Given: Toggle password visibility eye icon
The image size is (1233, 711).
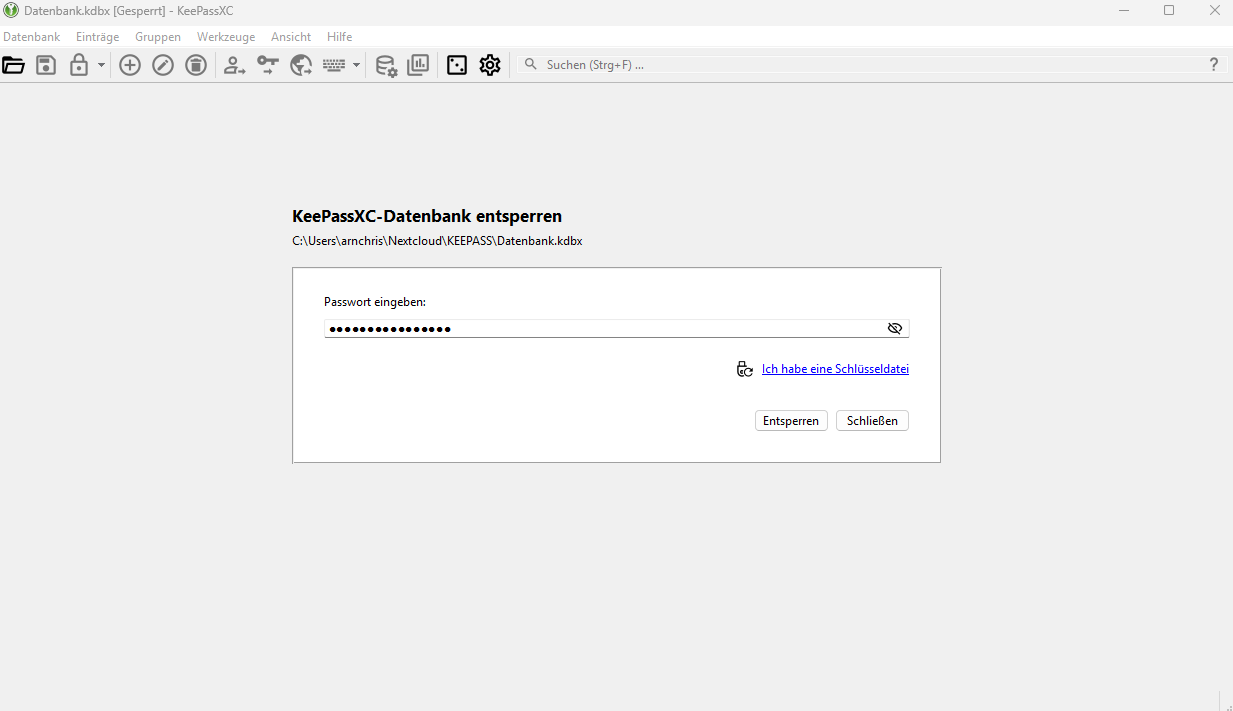Looking at the screenshot, I should (895, 328).
